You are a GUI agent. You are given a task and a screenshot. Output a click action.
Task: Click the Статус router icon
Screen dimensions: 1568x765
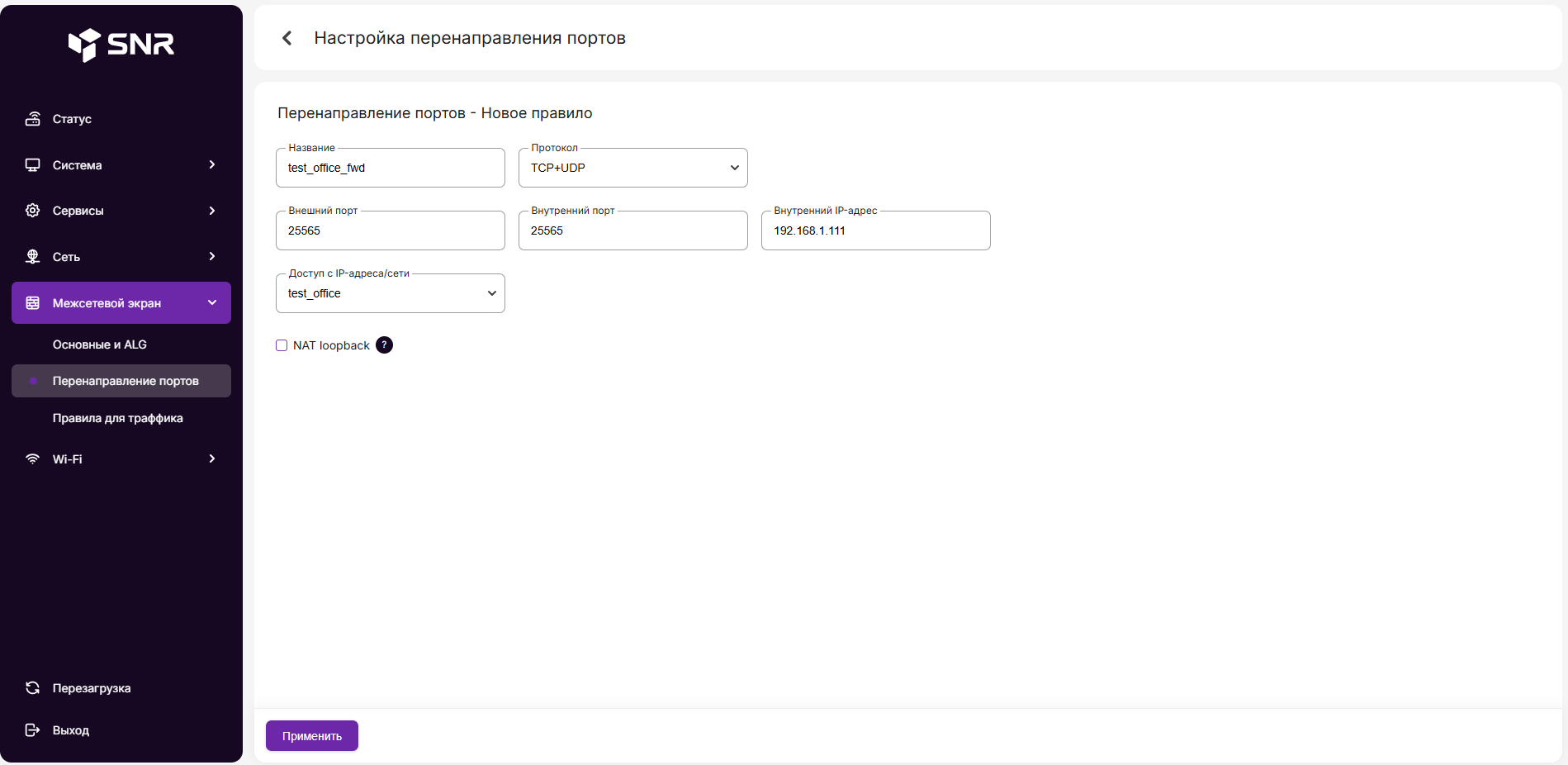tap(33, 119)
